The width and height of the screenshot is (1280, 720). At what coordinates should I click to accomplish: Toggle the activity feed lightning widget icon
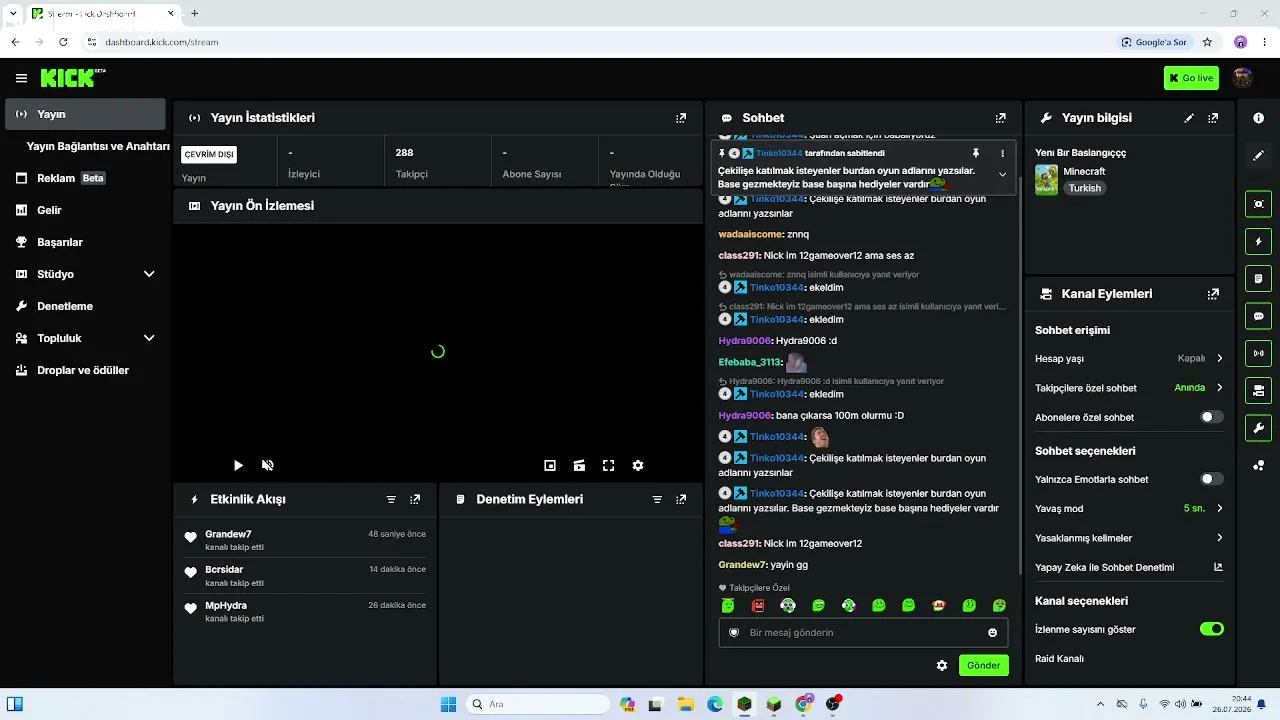[1258, 241]
